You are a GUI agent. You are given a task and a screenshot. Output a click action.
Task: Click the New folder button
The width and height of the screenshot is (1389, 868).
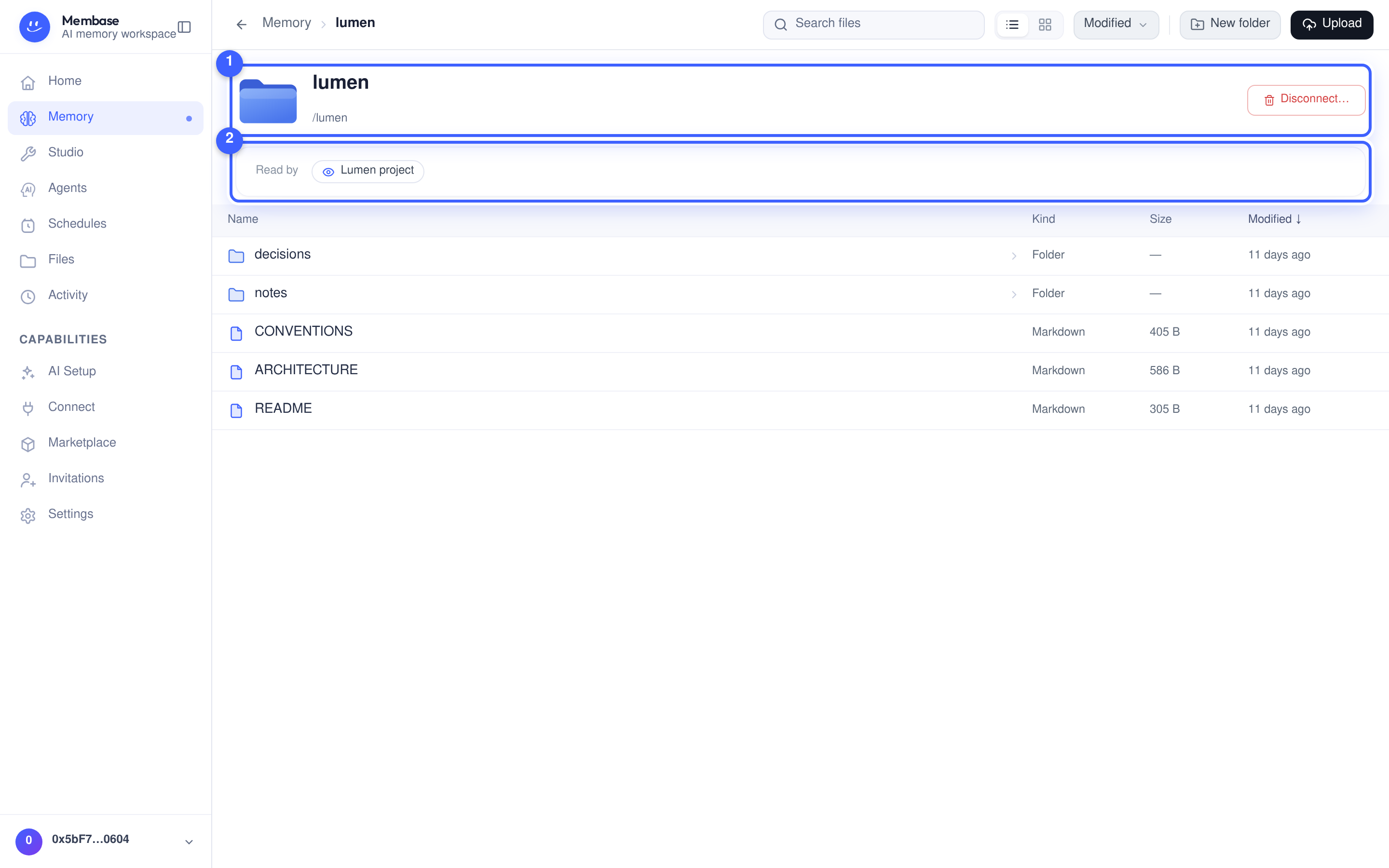1229,24
